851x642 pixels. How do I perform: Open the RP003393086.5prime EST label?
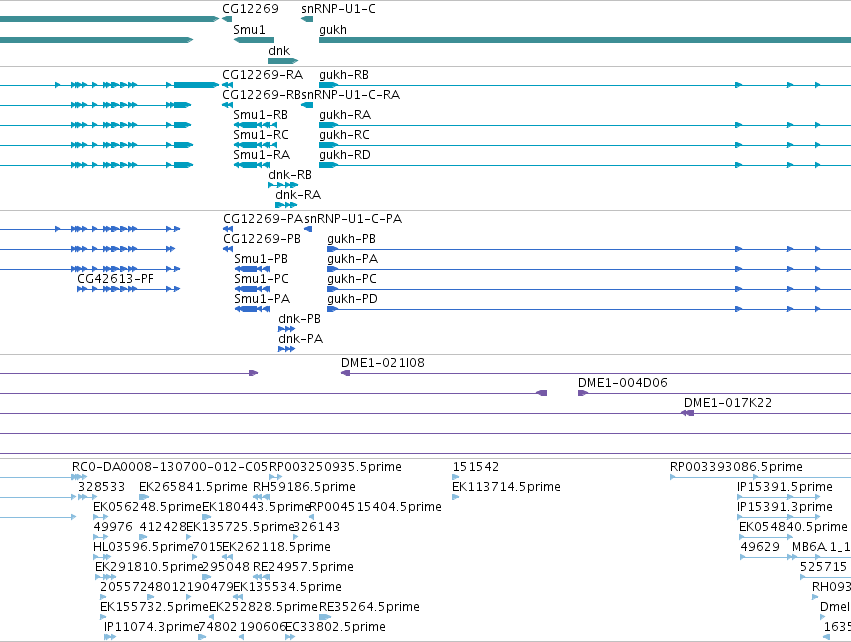click(x=736, y=467)
